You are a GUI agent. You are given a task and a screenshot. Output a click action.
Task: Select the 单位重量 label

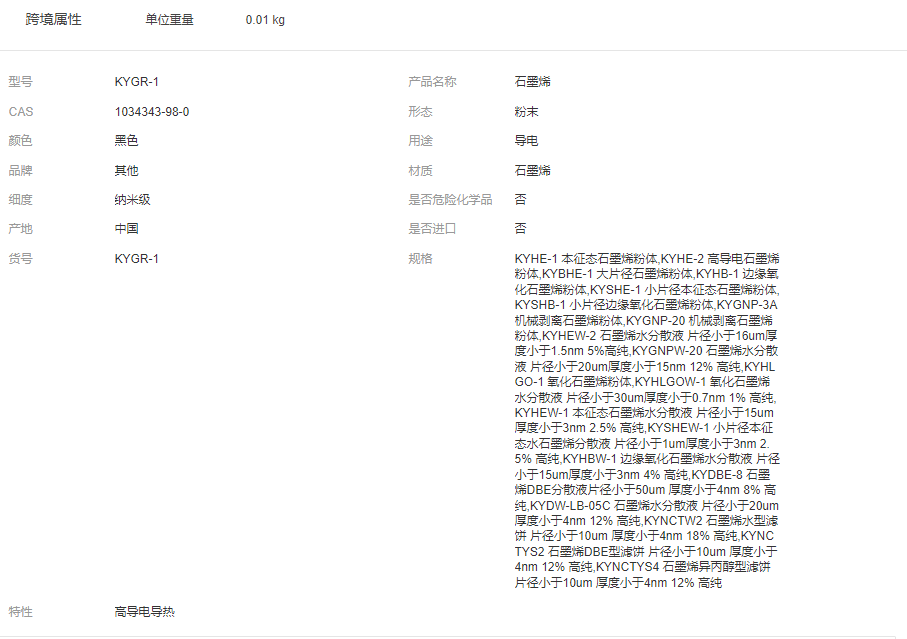(169, 20)
